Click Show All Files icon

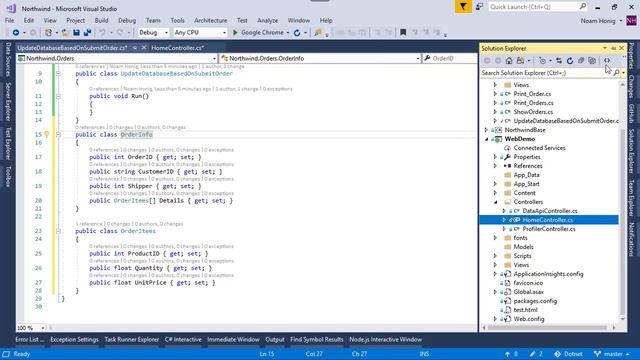point(592,60)
